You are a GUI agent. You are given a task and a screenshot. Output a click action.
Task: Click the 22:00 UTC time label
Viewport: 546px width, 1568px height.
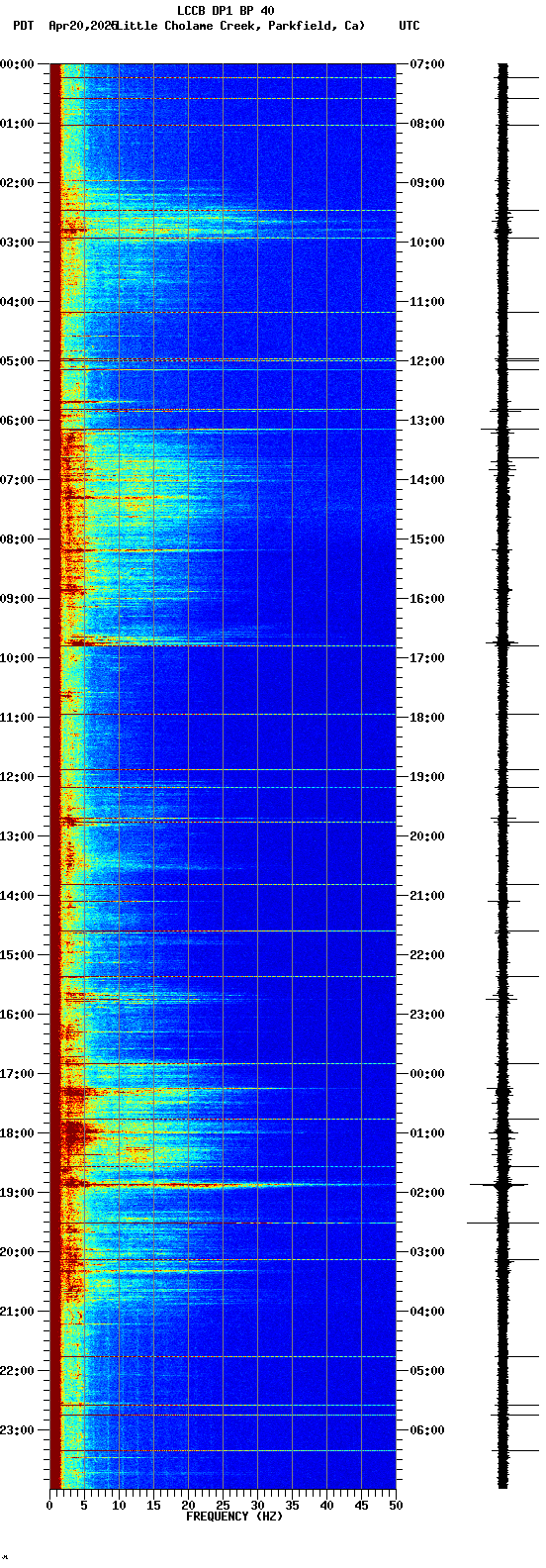coord(427,955)
